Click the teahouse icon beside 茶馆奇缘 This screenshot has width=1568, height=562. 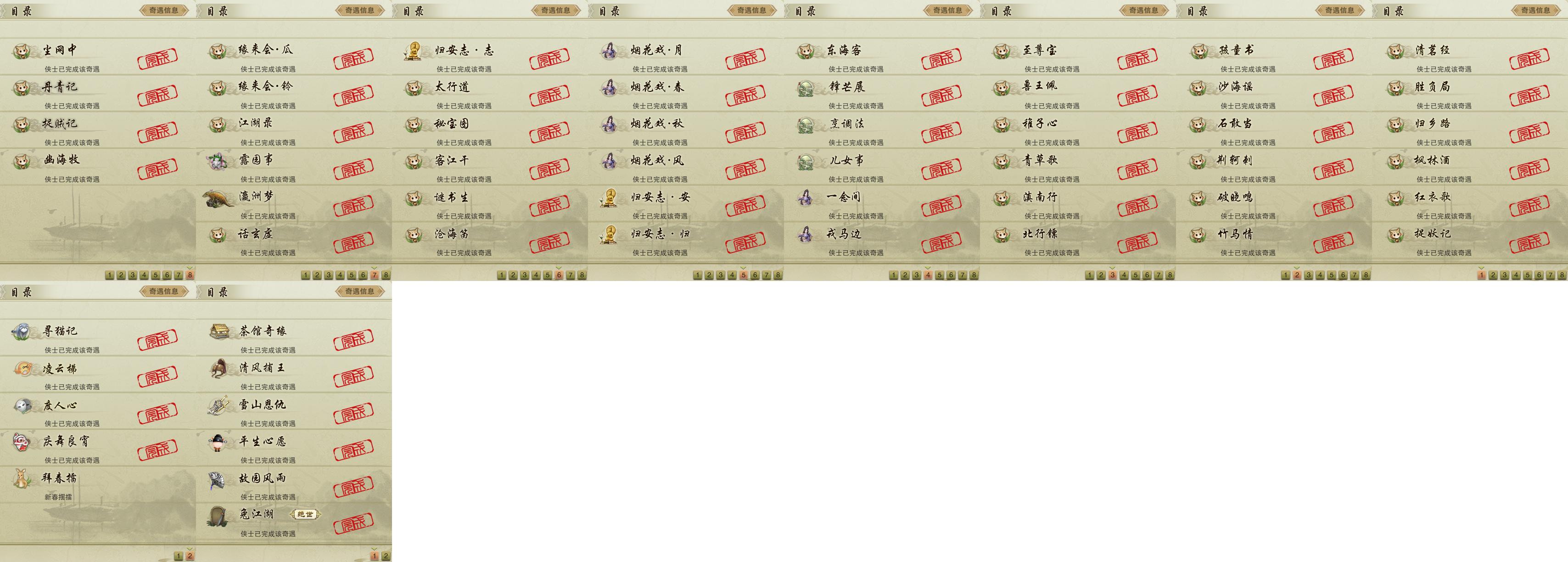click(218, 331)
